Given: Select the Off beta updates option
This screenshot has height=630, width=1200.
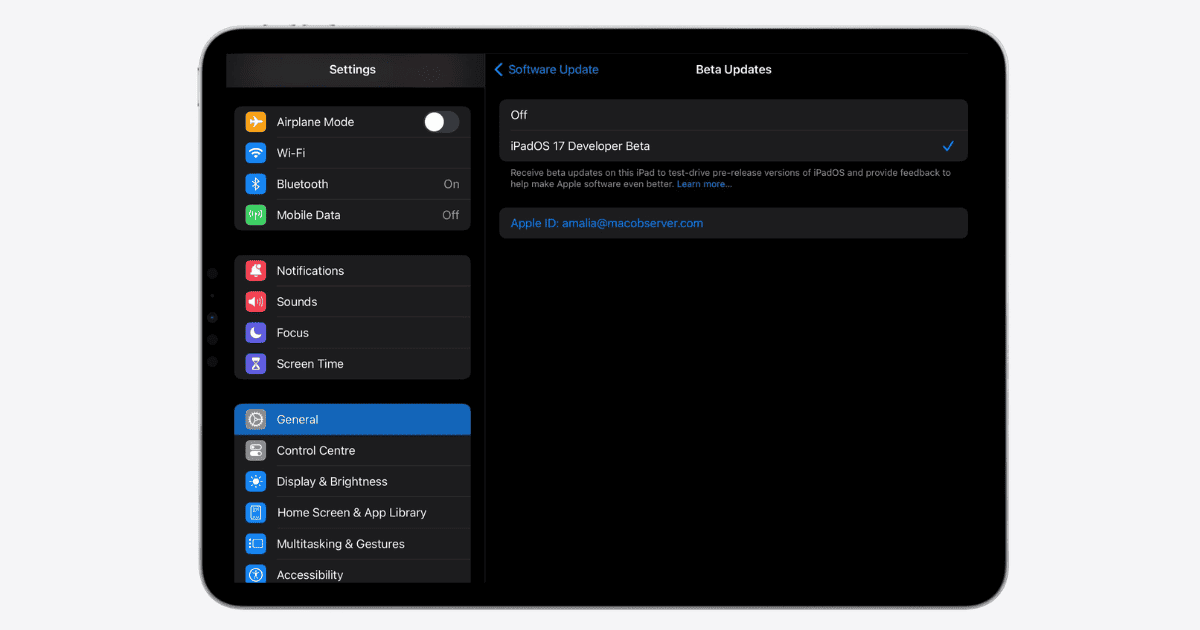Looking at the screenshot, I should point(732,115).
